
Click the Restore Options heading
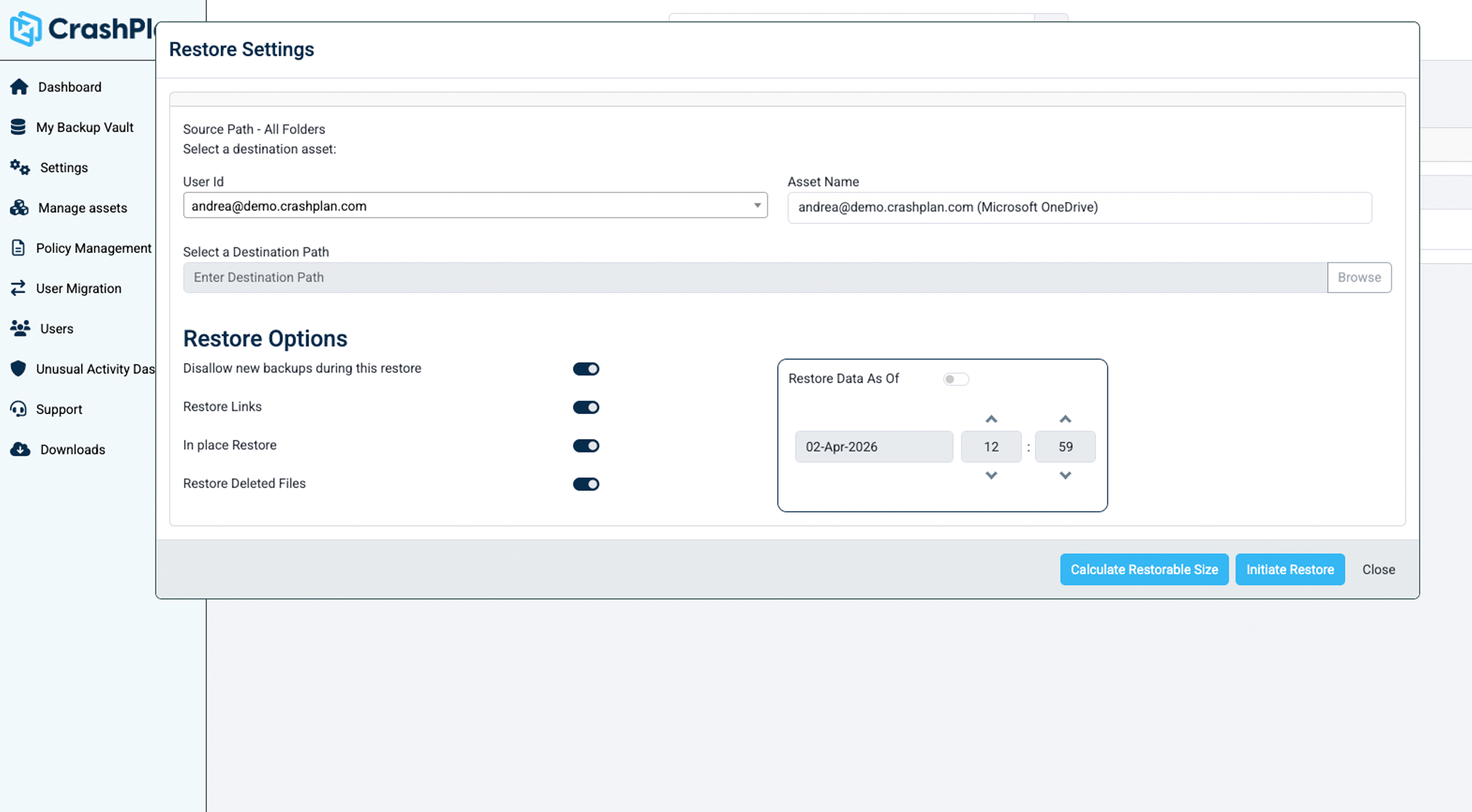tap(265, 338)
